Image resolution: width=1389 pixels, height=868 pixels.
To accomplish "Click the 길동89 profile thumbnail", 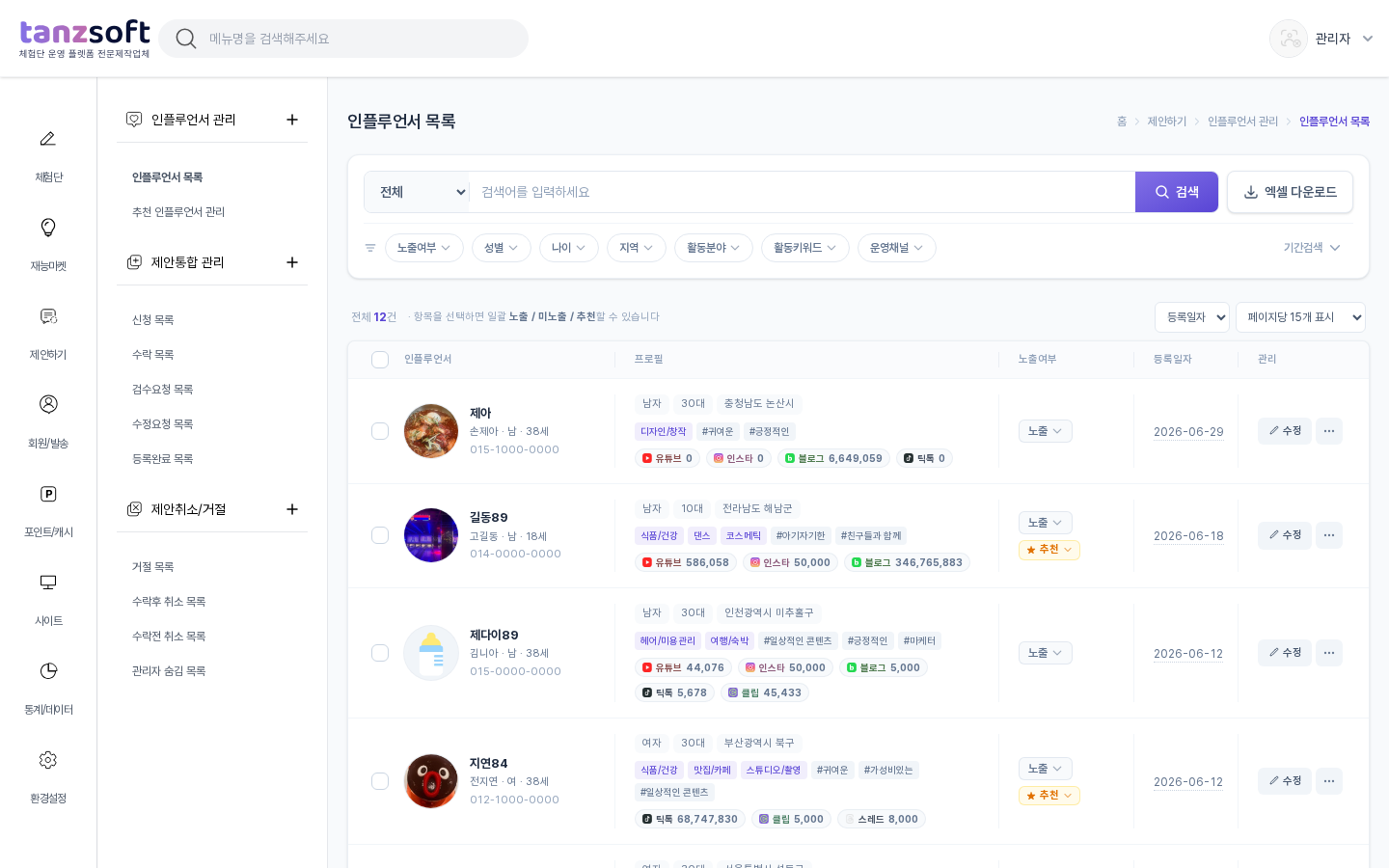I will pyautogui.click(x=431, y=535).
